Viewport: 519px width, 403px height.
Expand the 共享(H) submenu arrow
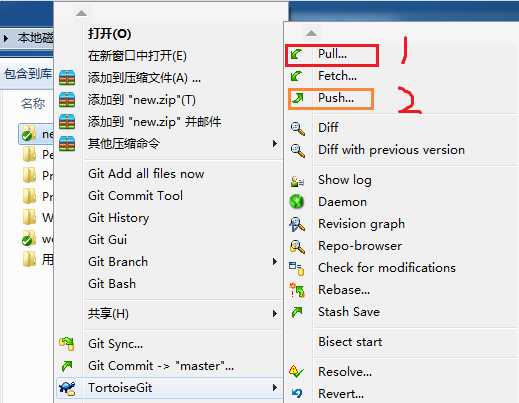(x=275, y=313)
